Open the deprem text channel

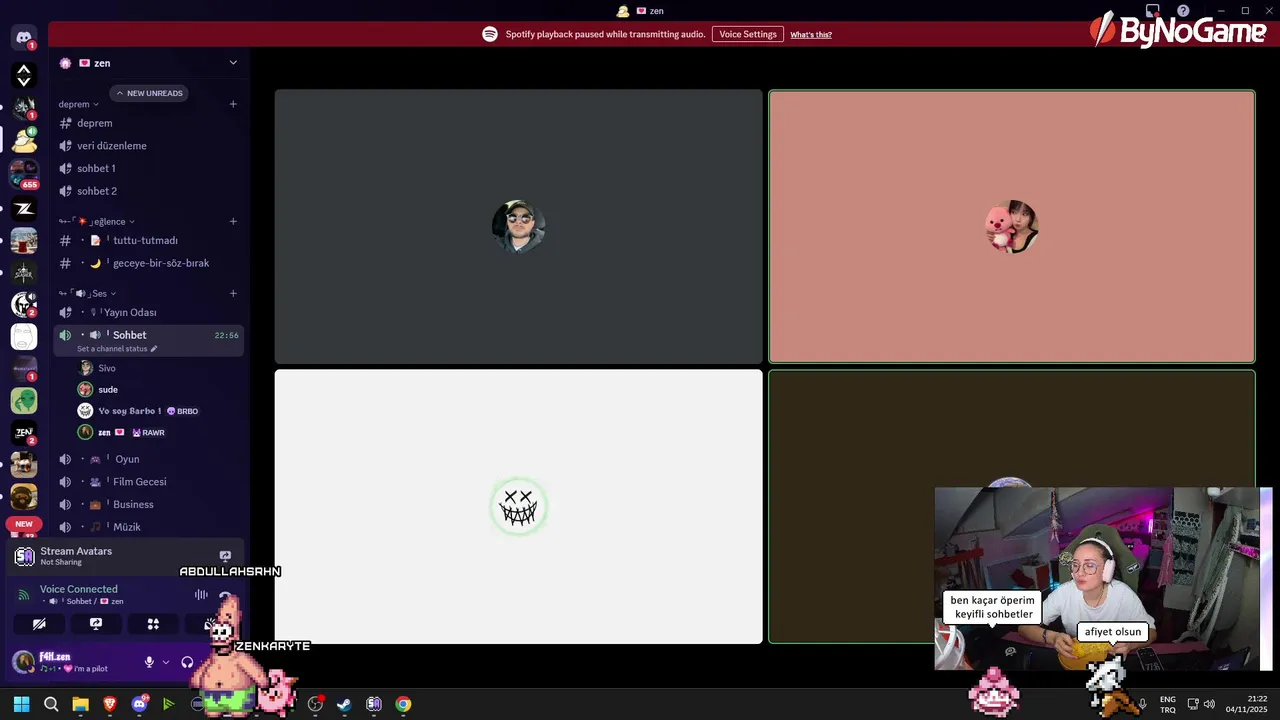pyautogui.click(x=148, y=123)
